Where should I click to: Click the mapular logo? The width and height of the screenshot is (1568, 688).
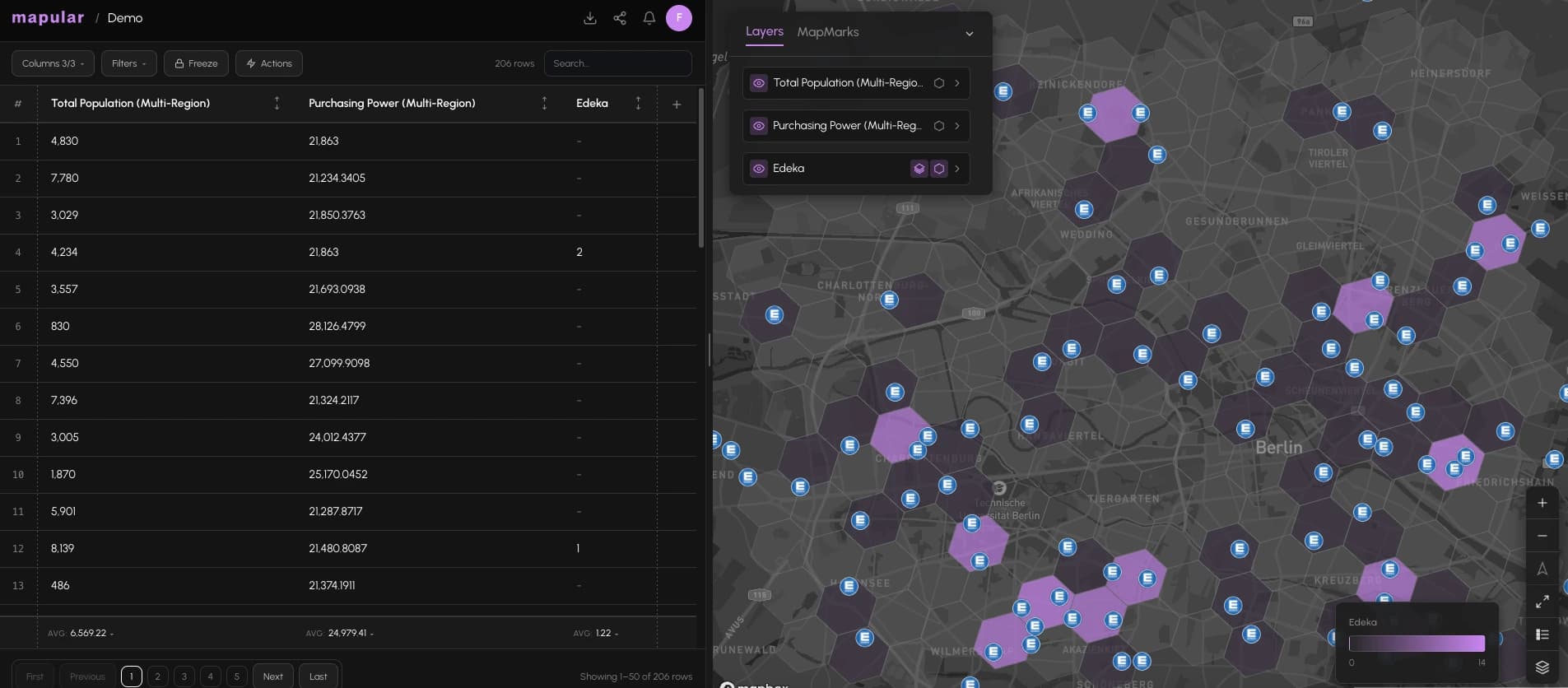(x=48, y=17)
